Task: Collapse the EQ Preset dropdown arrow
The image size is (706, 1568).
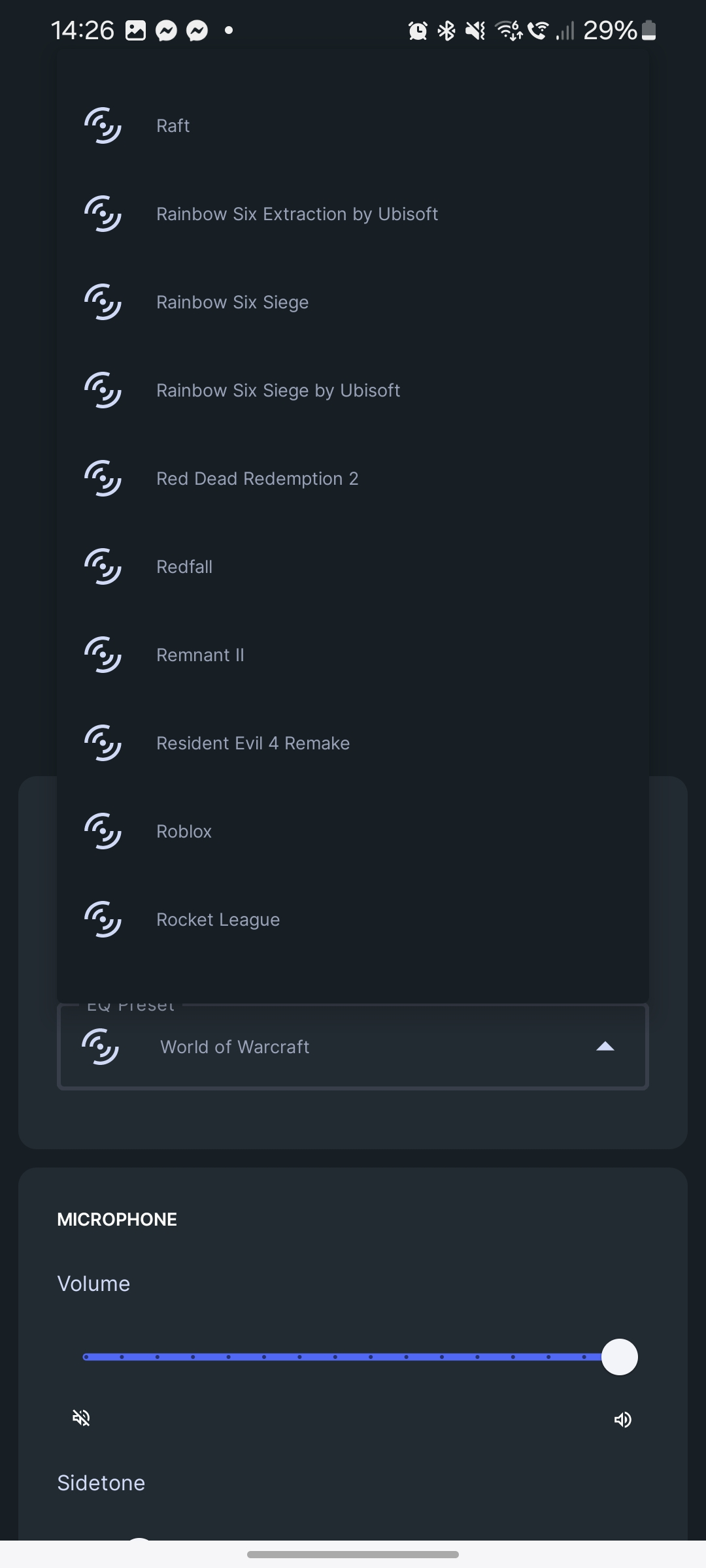Action: pyautogui.click(x=605, y=1047)
